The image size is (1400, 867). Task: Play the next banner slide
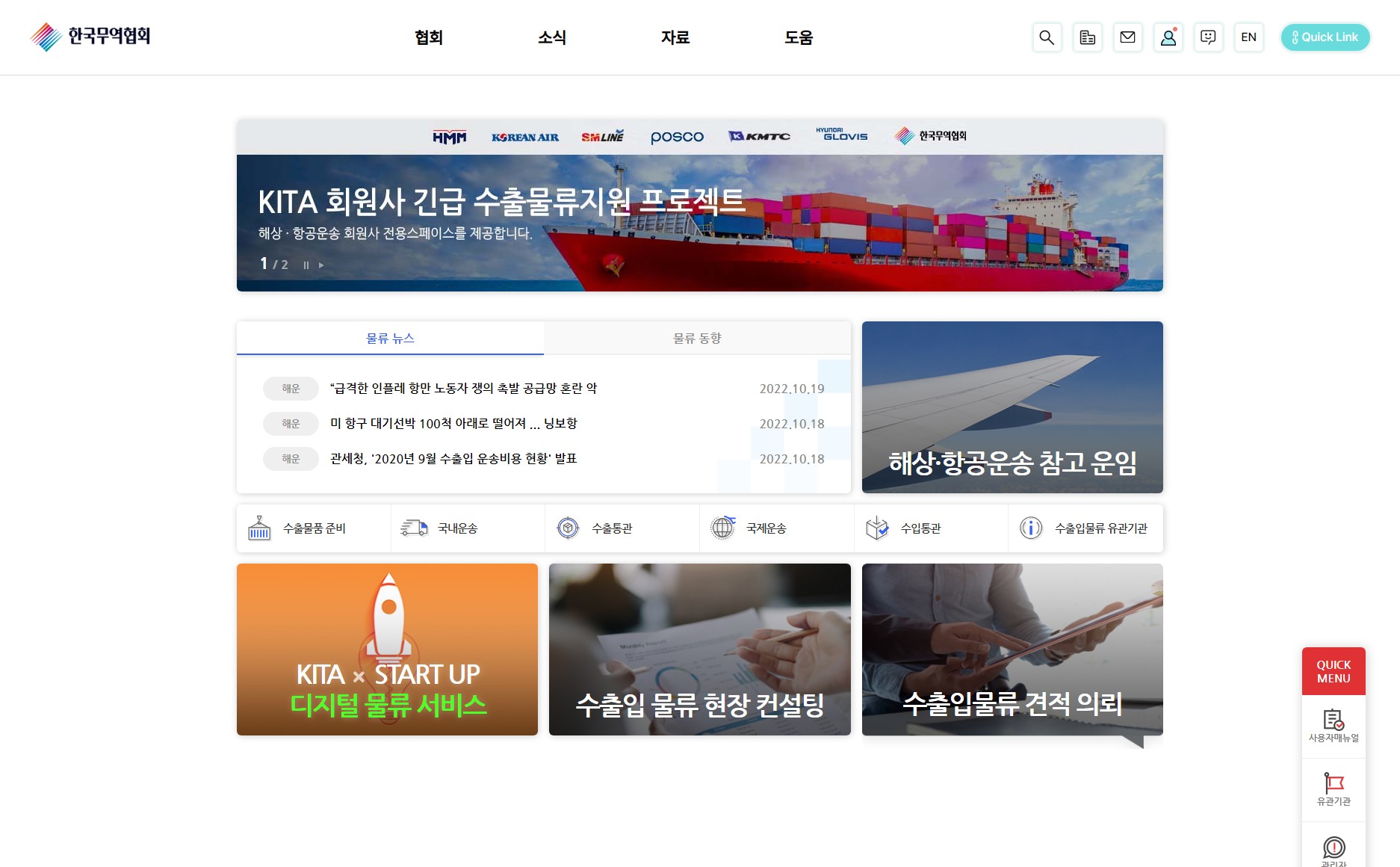[x=321, y=265]
